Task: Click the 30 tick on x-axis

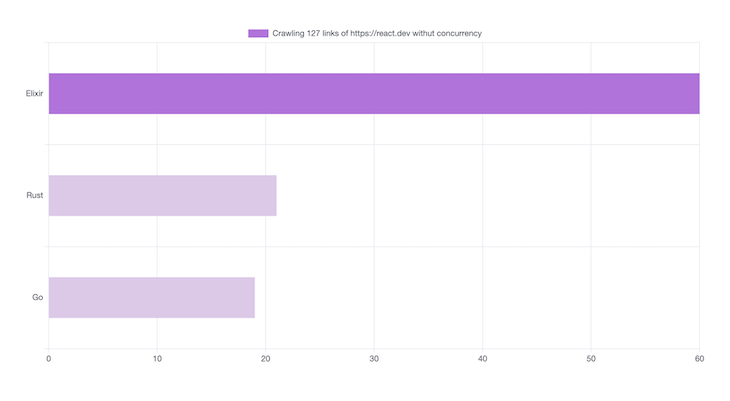Action: point(374,359)
